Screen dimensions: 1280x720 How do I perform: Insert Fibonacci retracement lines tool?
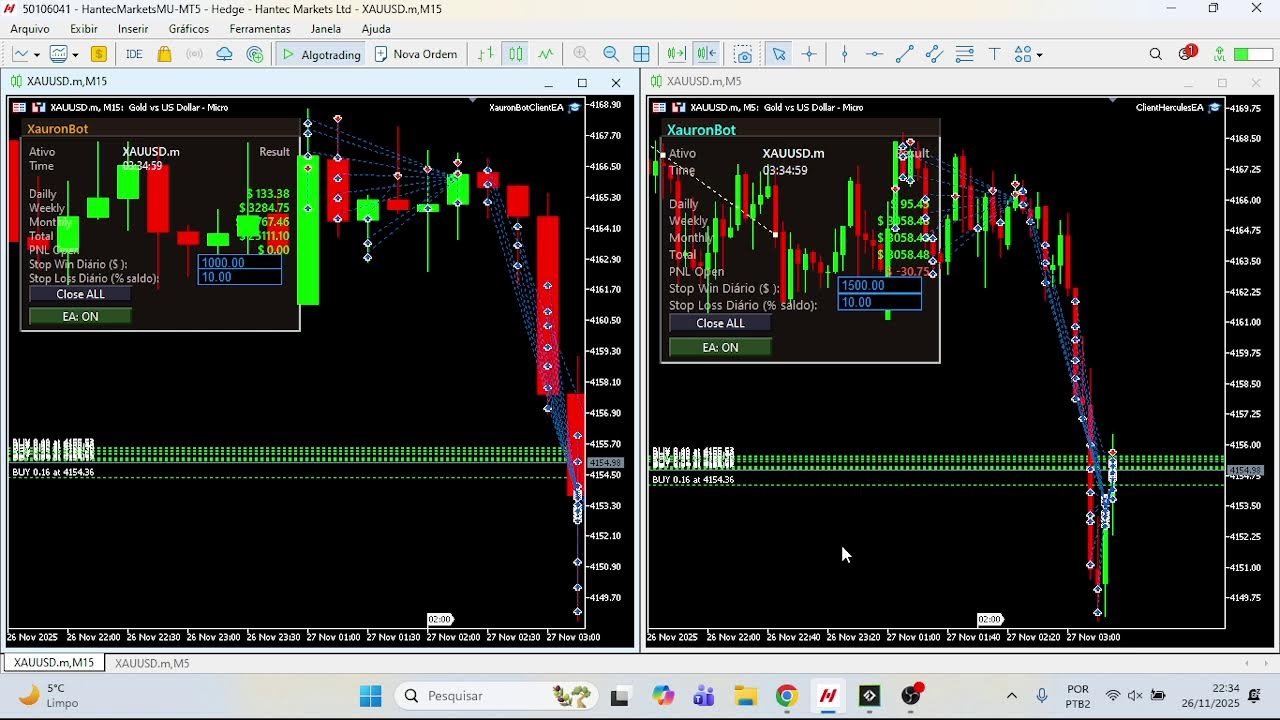tap(965, 54)
